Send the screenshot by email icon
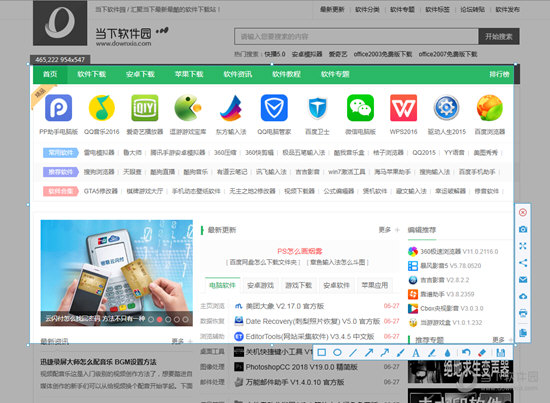Viewport: 550px width, 403px height. pos(523,280)
